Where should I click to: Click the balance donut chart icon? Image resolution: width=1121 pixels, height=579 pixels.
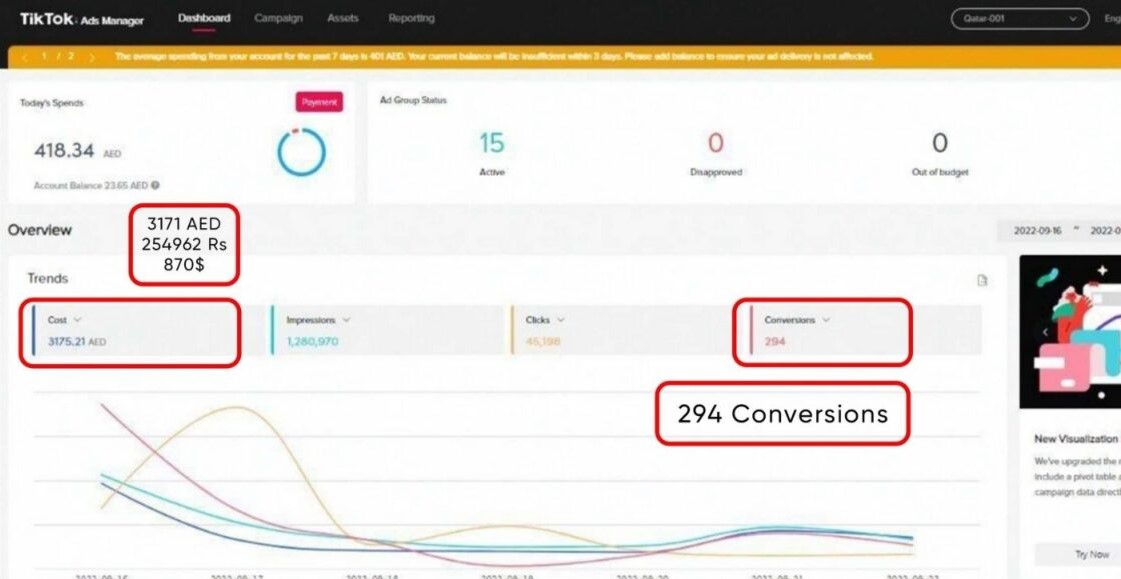pyautogui.click(x=301, y=152)
